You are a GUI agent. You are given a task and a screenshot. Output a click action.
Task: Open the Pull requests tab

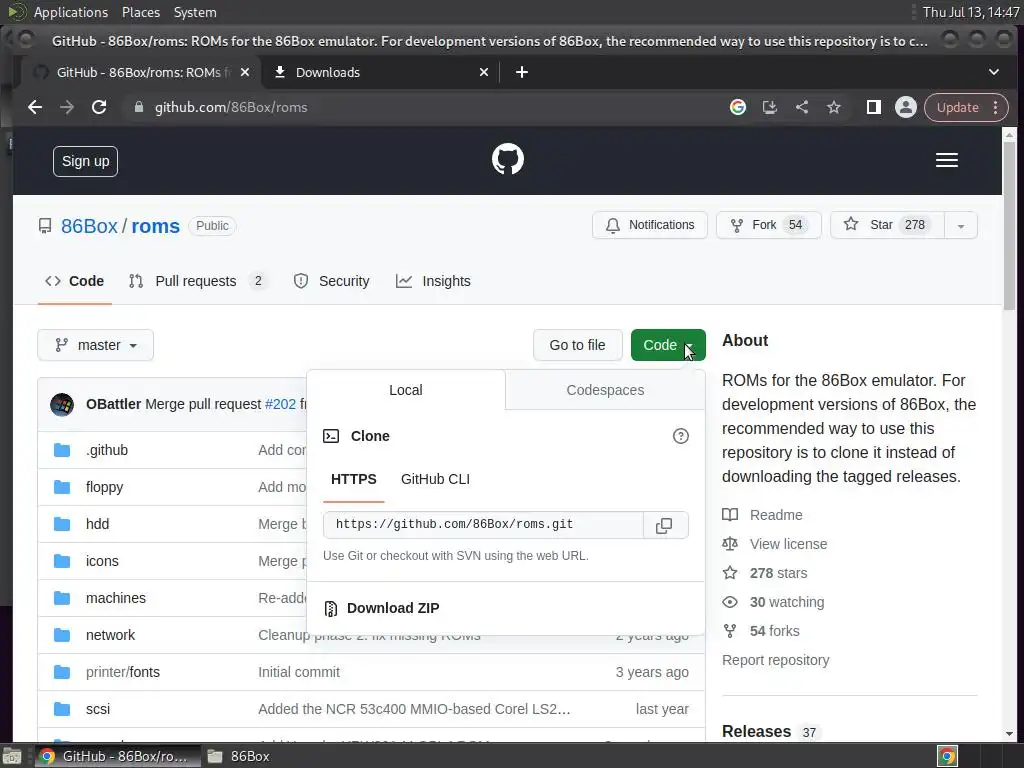[x=198, y=281]
